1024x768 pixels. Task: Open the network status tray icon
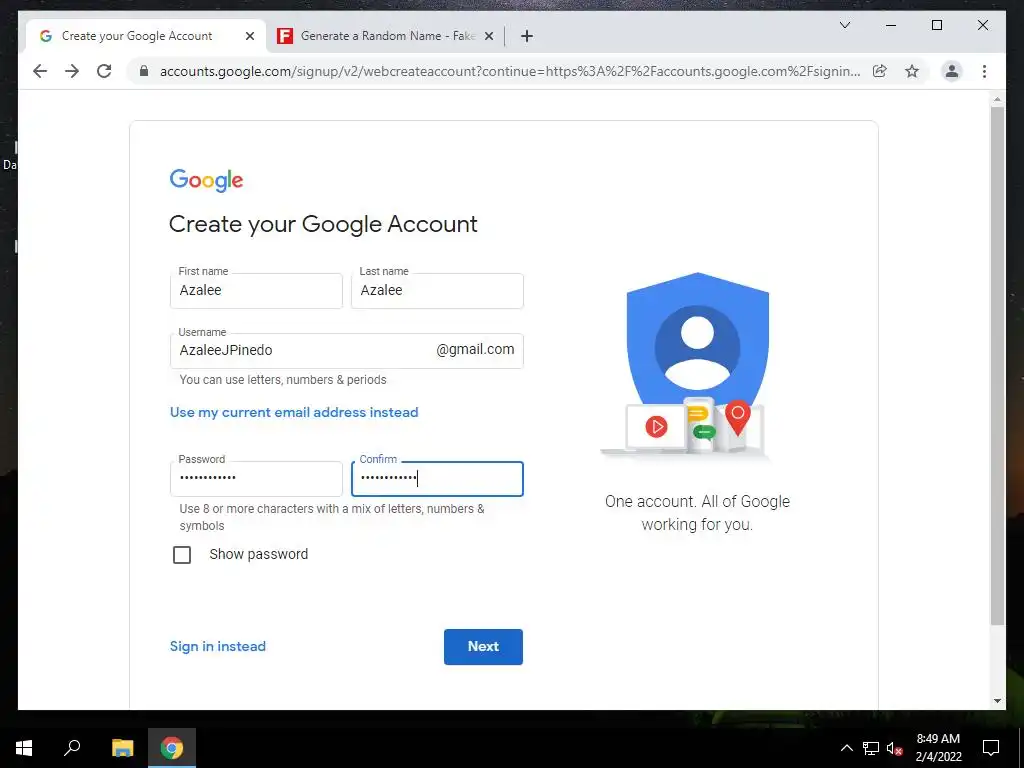tap(871, 748)
